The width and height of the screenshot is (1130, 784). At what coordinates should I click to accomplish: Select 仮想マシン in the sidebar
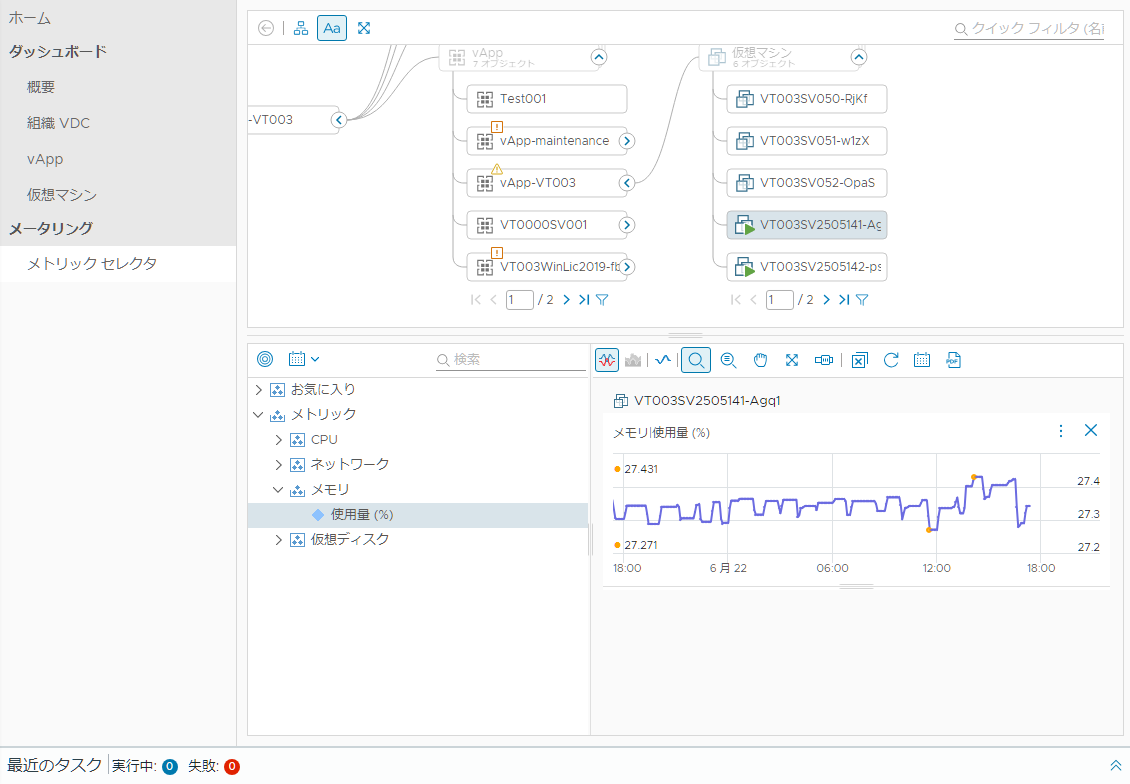point(62,195)
